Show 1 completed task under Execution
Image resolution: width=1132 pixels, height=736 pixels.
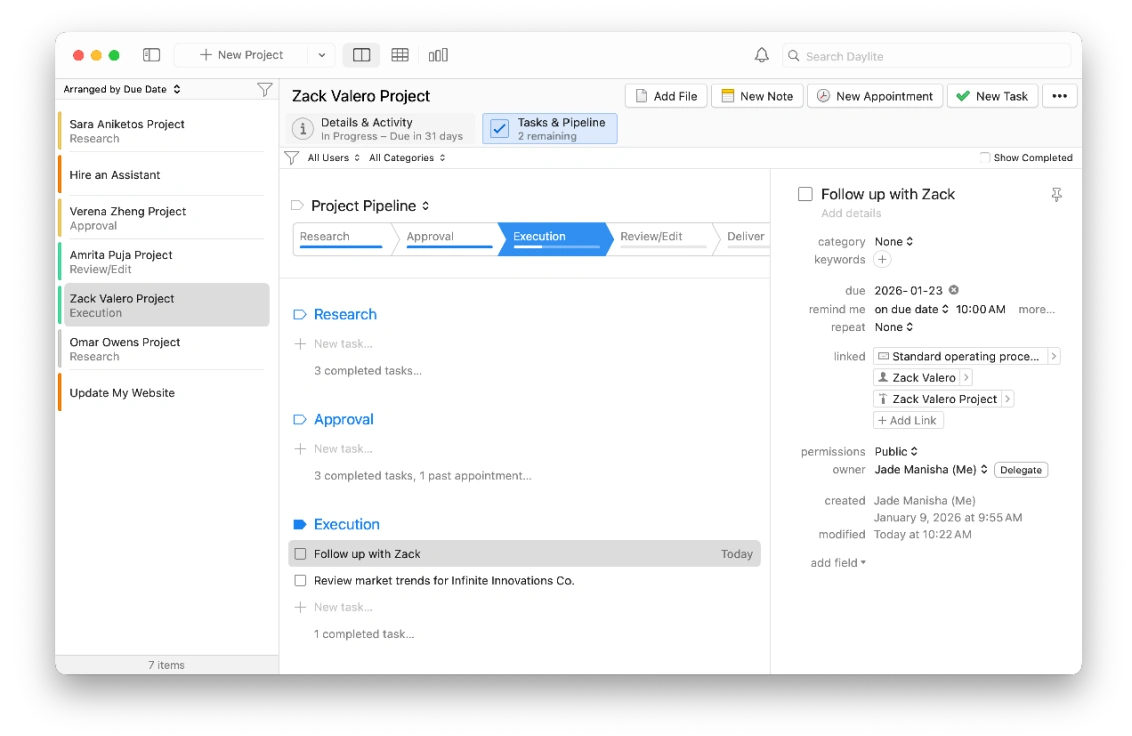click(x=364, y=634)
